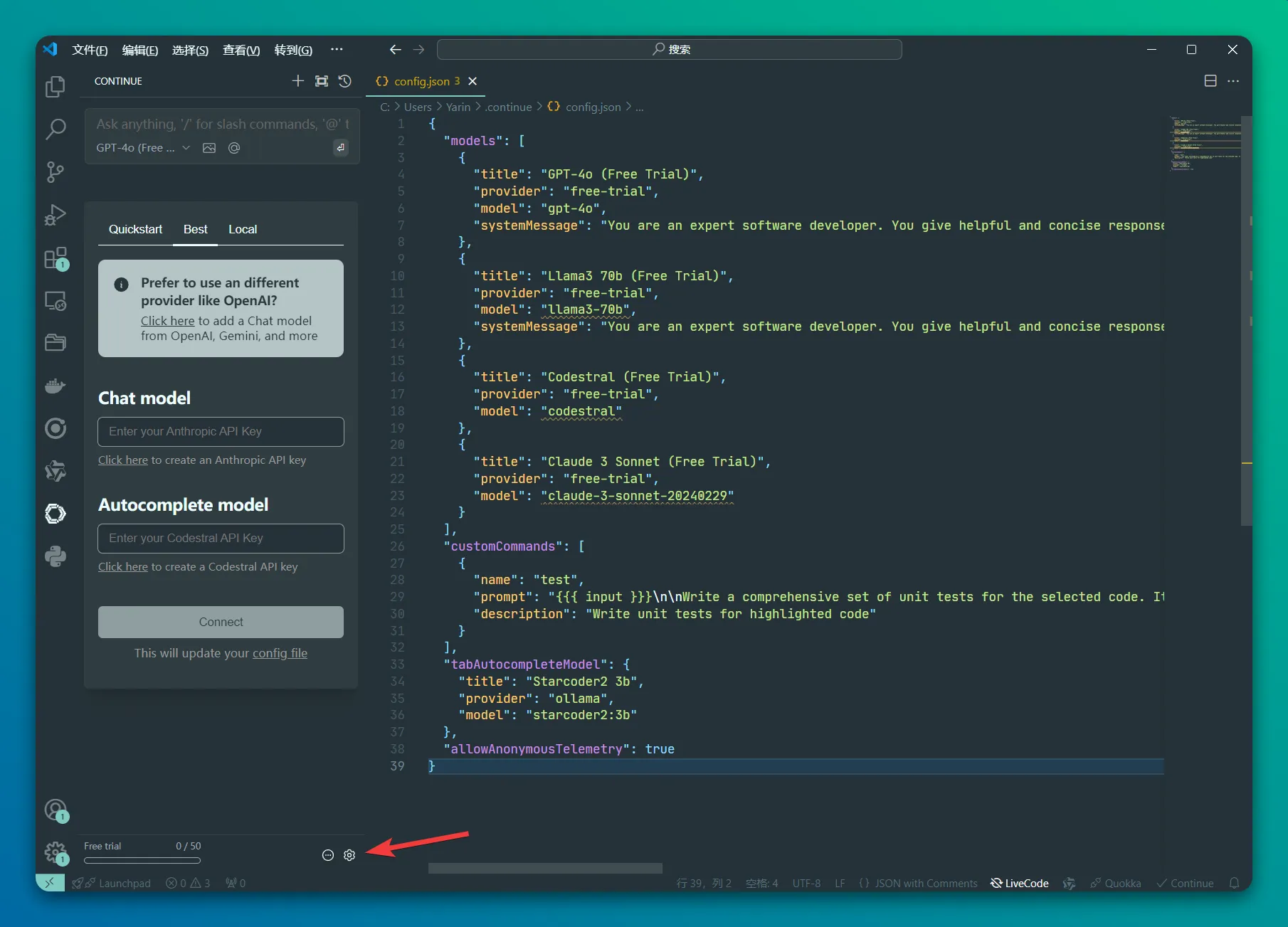Viewport: 1288px width, 927px height.
Task: Toggle split editor layout
Action: point(1210,81)
